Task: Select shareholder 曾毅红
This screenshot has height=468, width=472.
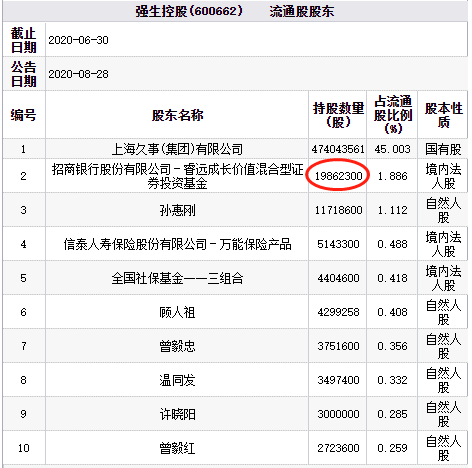Action: [177, 448]
